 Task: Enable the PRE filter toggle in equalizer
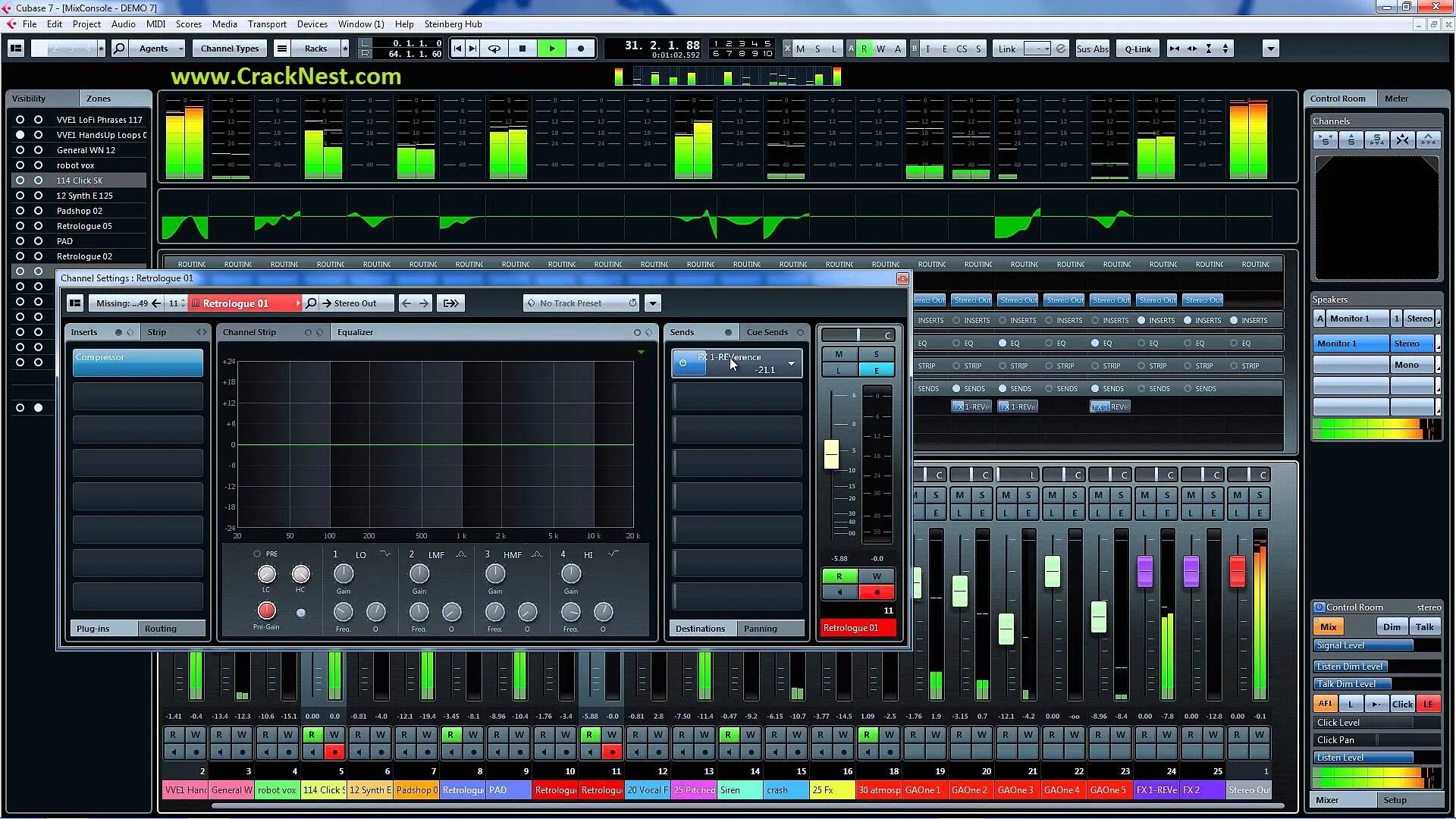(x=257, y=554)
